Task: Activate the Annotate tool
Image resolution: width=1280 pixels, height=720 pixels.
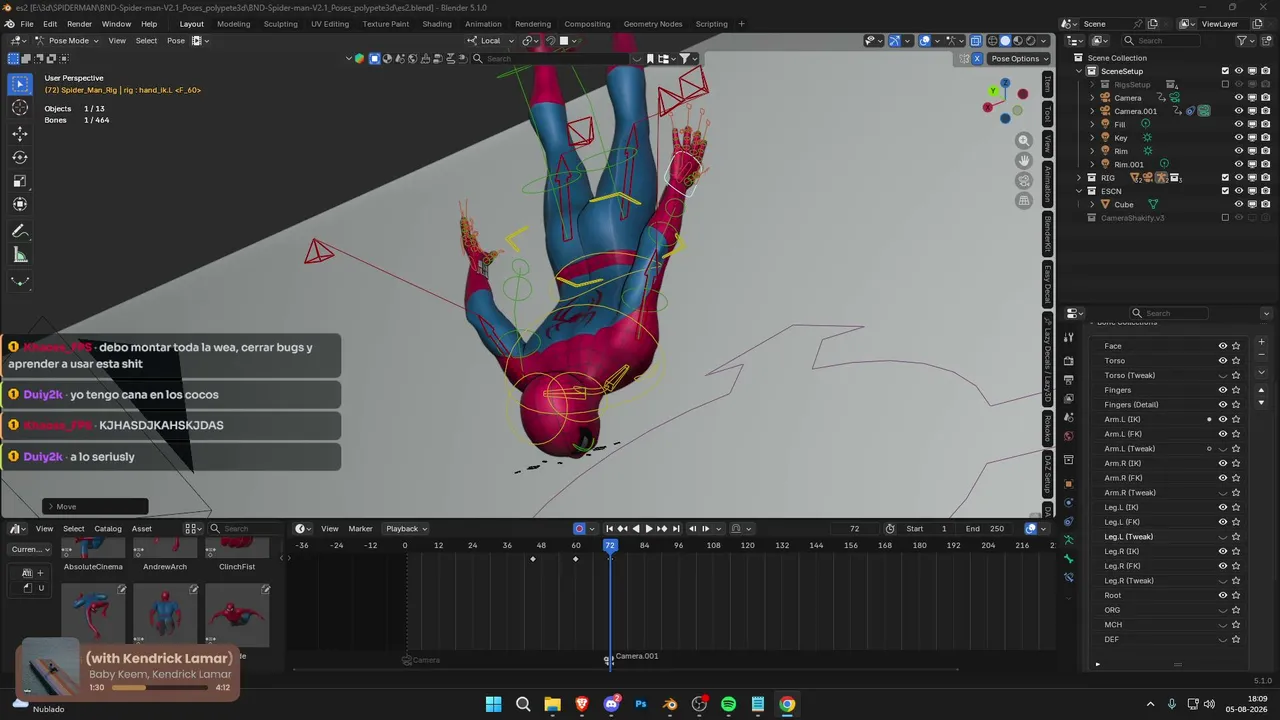Action: point(20,231)
